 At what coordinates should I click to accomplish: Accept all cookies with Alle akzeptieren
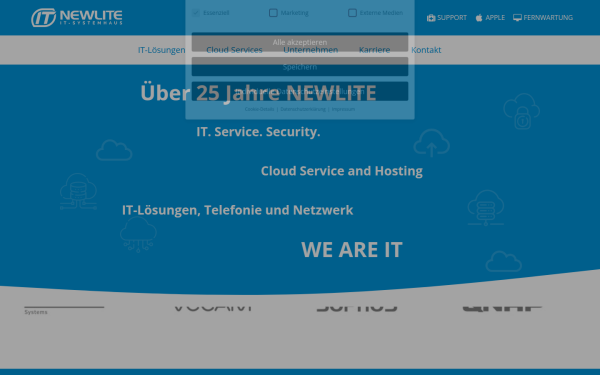point(300,42)
